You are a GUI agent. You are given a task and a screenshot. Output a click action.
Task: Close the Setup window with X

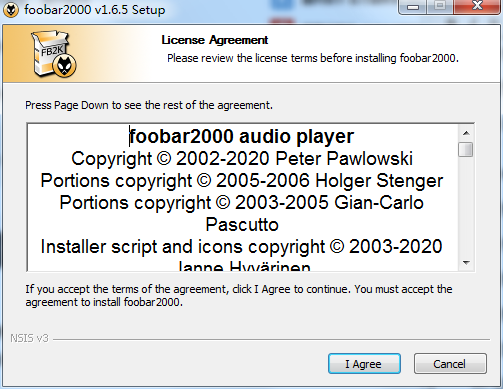(477, 6)
